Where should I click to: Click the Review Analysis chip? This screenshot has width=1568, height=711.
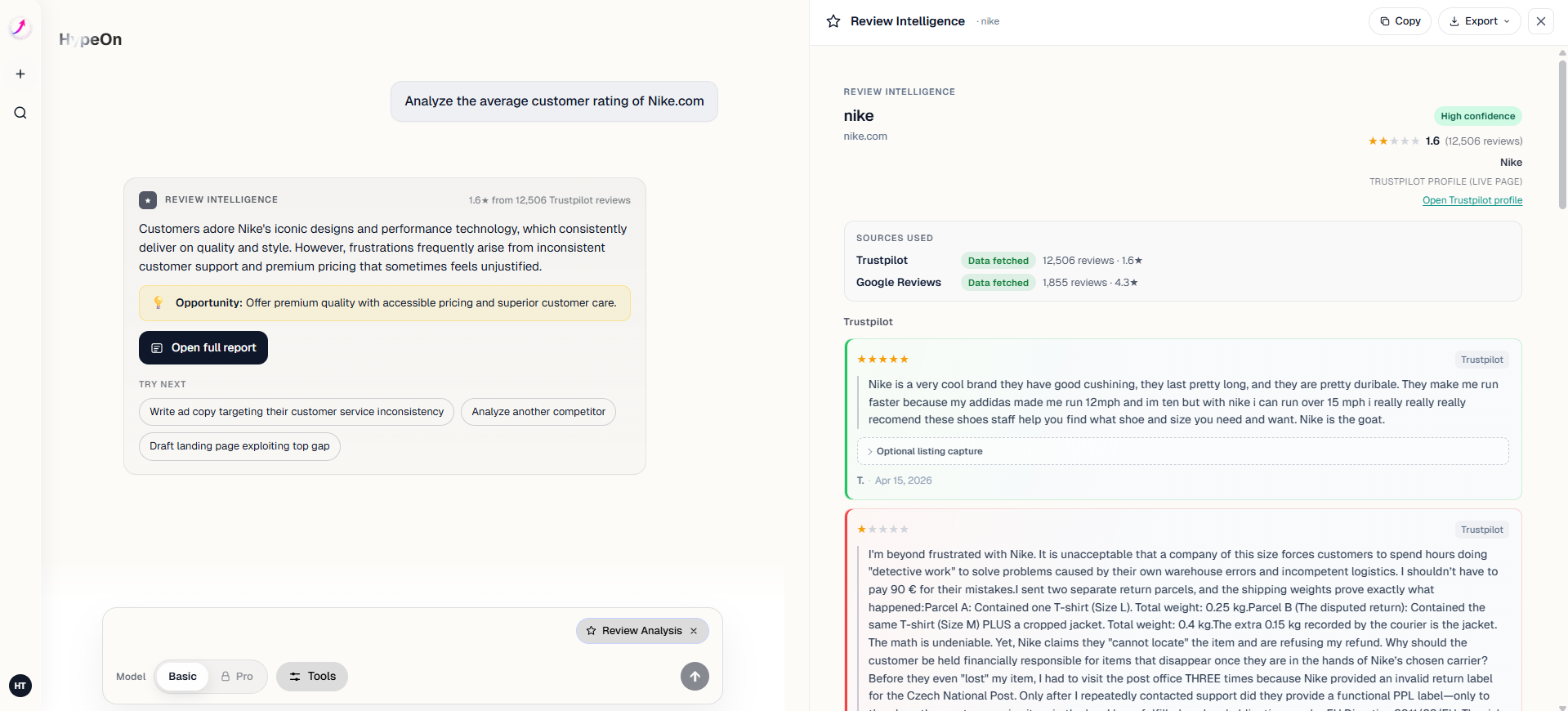tap(642, 631)
